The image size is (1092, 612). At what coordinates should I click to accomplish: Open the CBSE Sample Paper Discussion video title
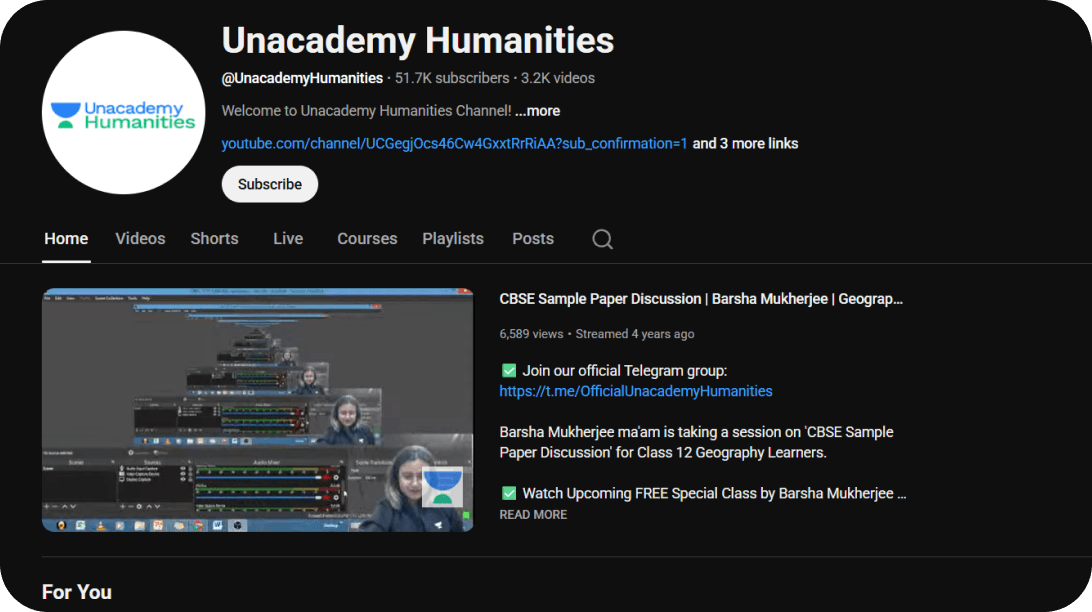tap(701, 299)
